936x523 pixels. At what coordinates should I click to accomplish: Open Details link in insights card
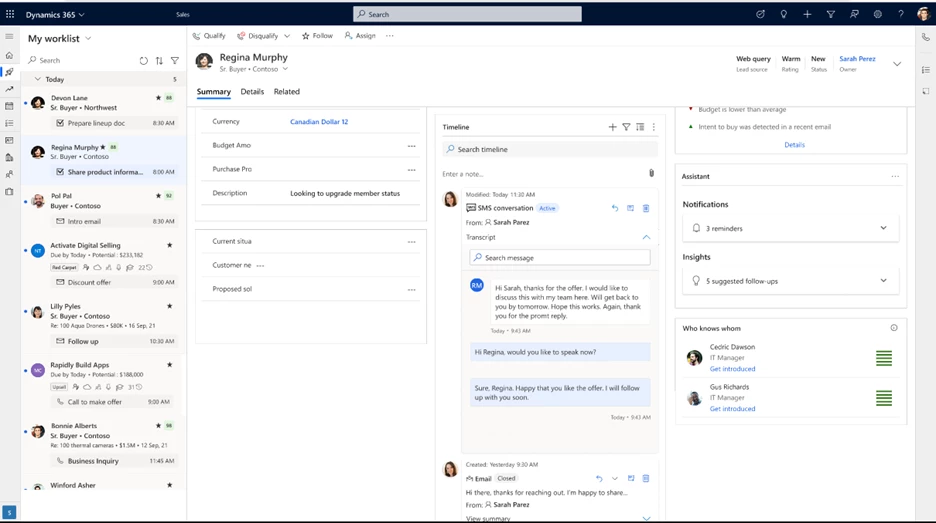coord(794,144)
